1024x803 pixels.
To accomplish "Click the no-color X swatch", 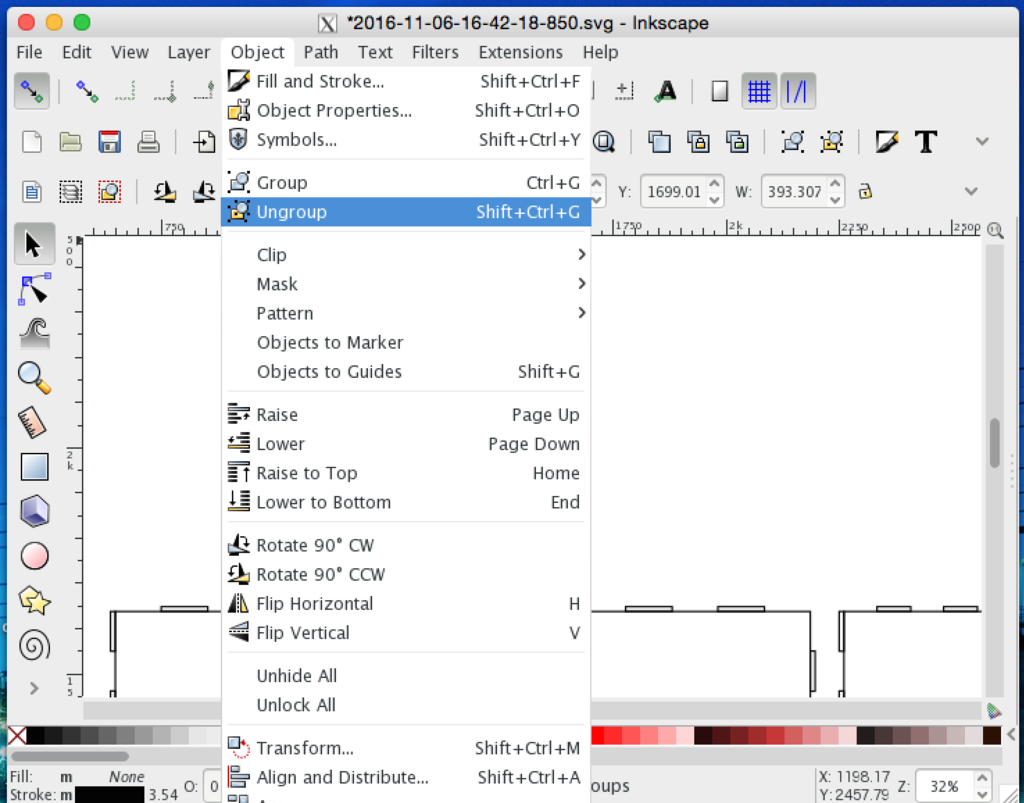I will (17, 736).
